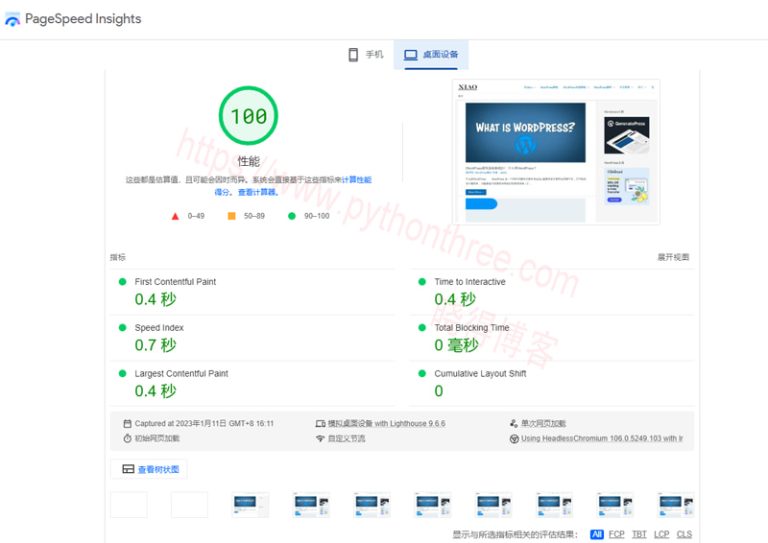This screenshot has height=543, width=768.
Task: Expand the metrics with 展开视图
Action: [672, 258]
